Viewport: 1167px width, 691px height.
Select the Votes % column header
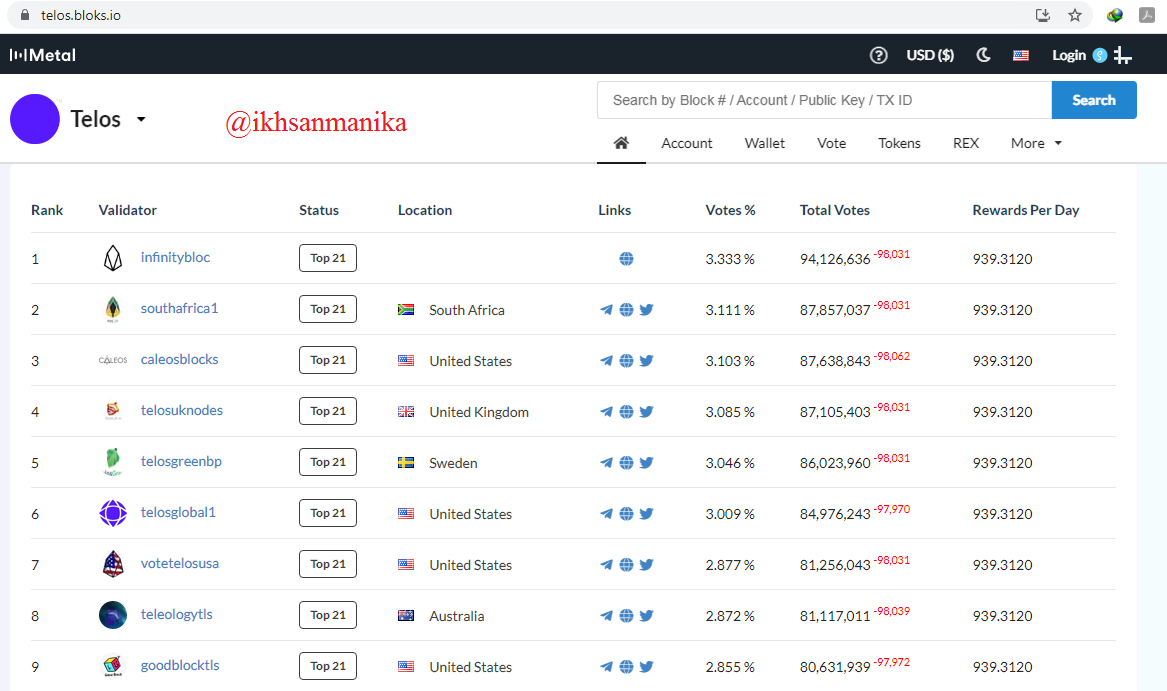click(730, 210)
